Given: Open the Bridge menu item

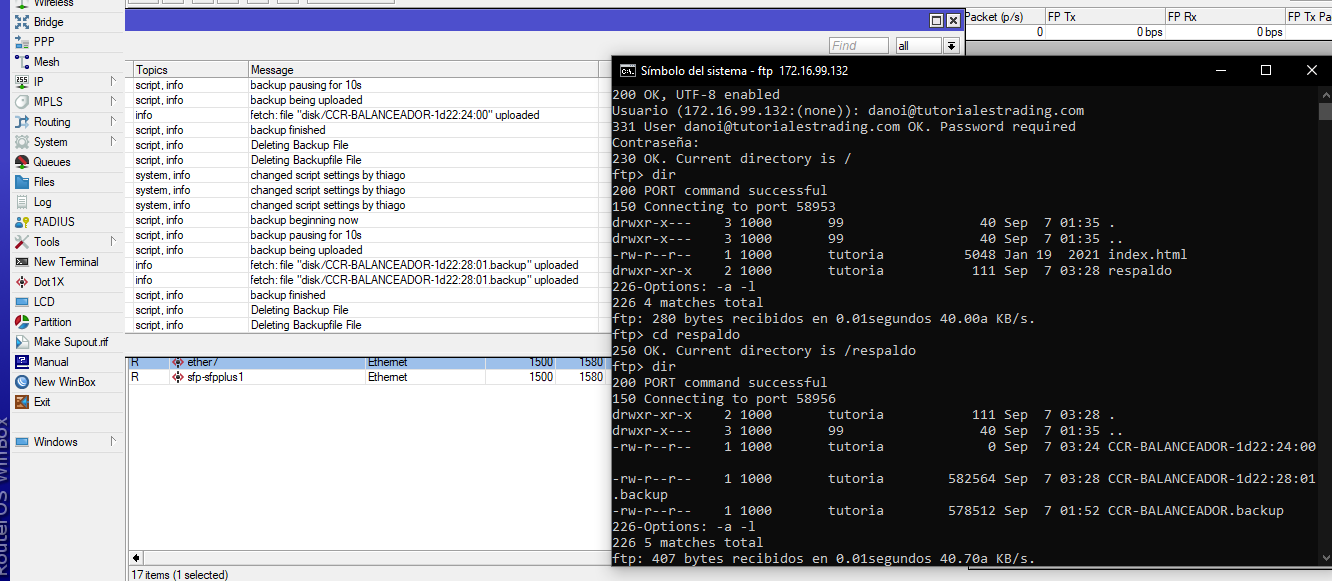Looking at the screenshot, I should pyautogui.click(x=48, y=22).
